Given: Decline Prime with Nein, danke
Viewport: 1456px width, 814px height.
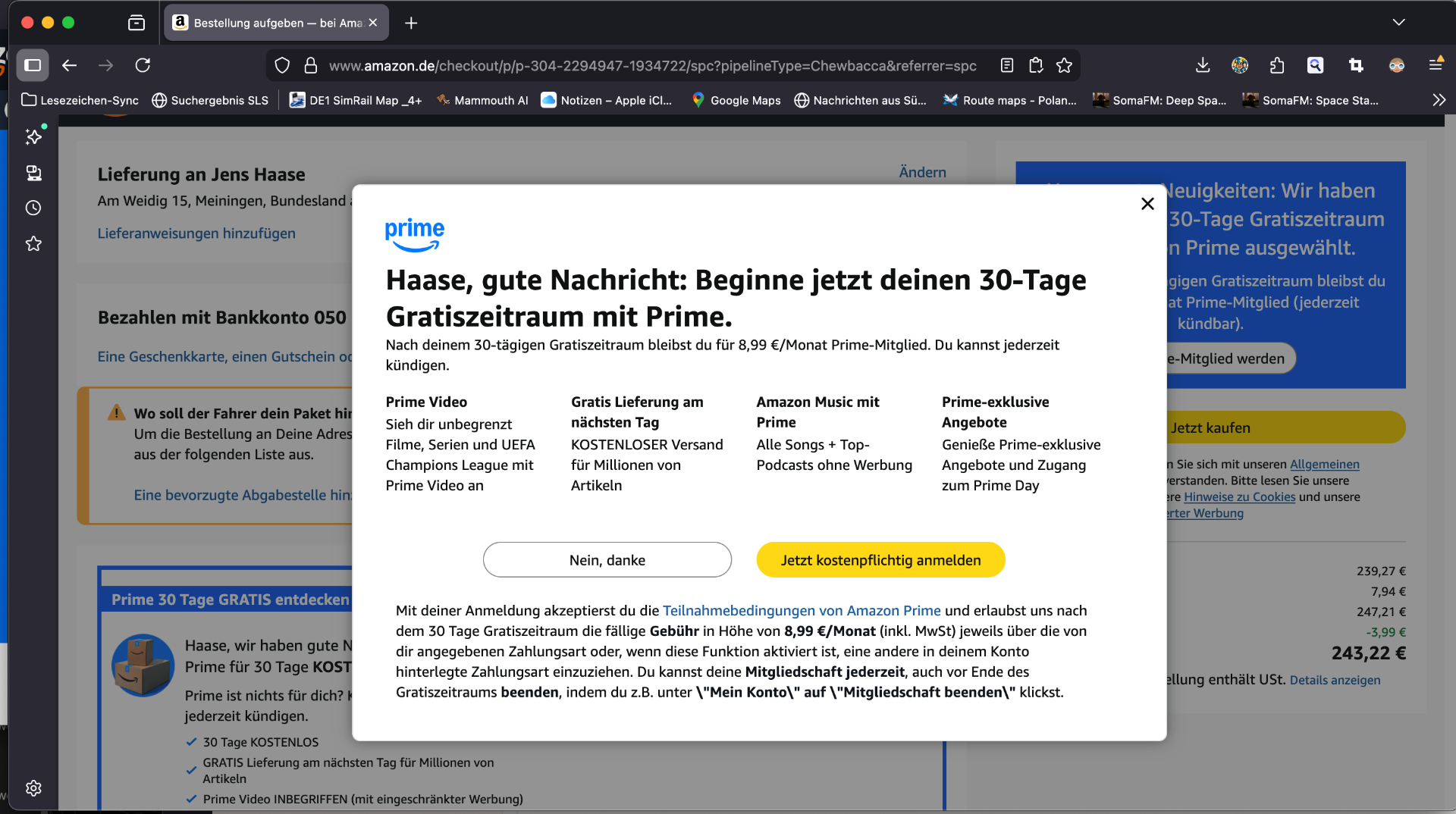Looking at the screenshot, I should pos(607,560).
